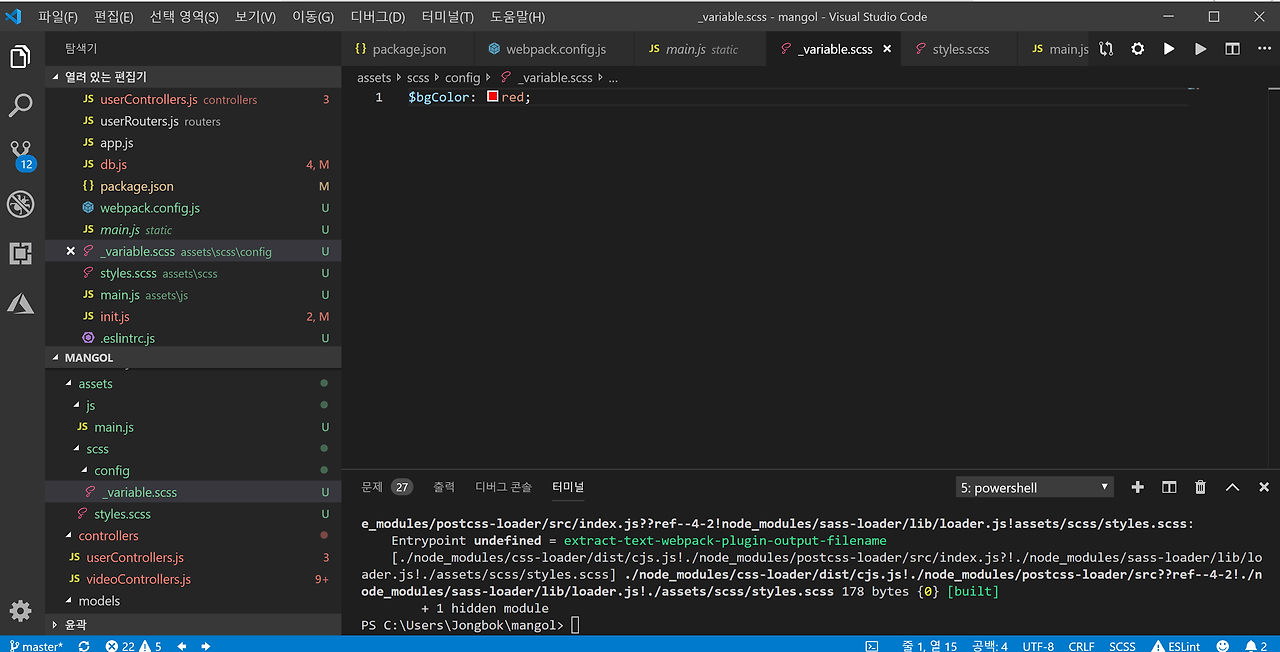Show the Problems panel tab 문제
This screenshot has width=1280, height=652.
372,487
